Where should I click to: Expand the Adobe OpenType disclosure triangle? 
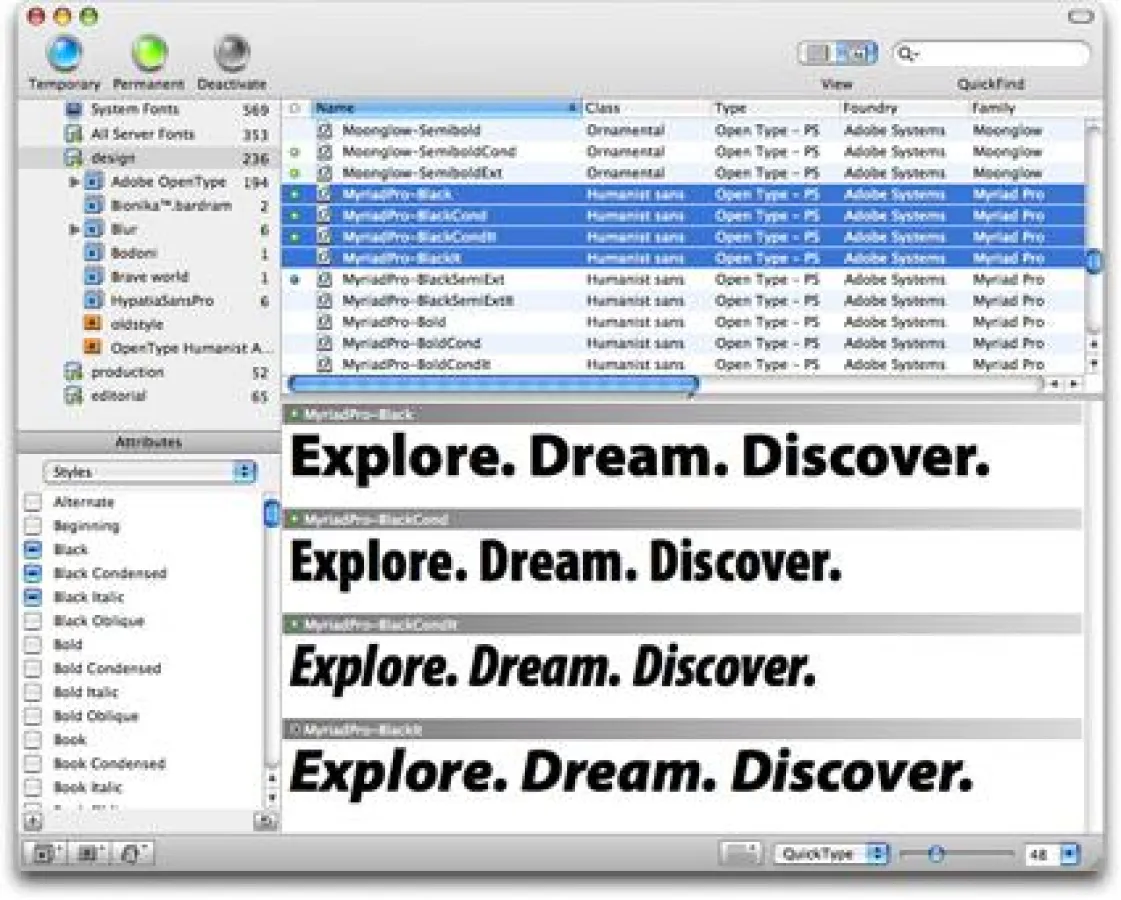(x=73, y=181)
